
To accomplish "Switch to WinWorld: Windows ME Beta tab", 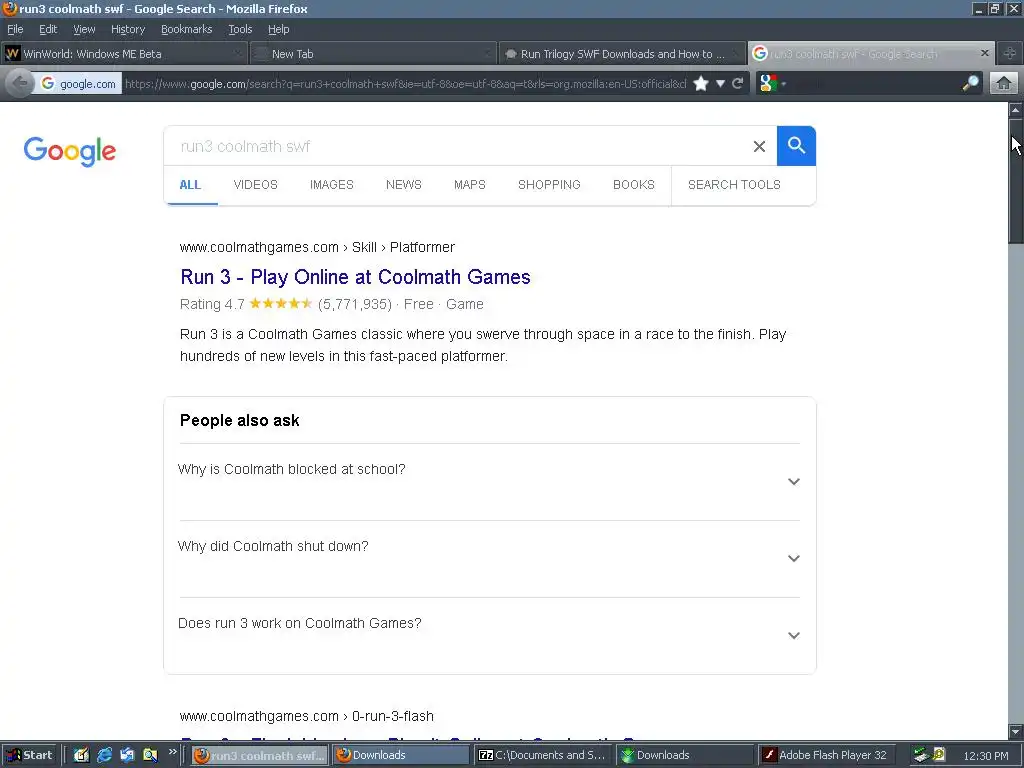I will pyautogui.click(x=124, y=54).
